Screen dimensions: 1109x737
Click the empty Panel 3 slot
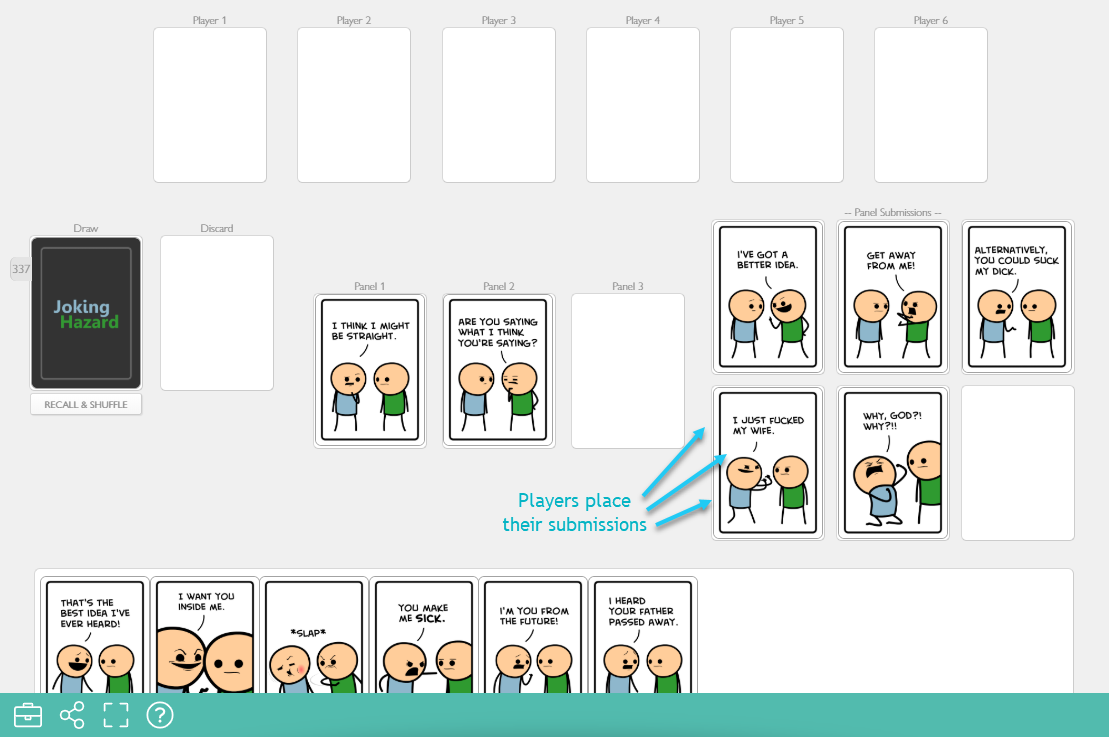coord(628,371)
